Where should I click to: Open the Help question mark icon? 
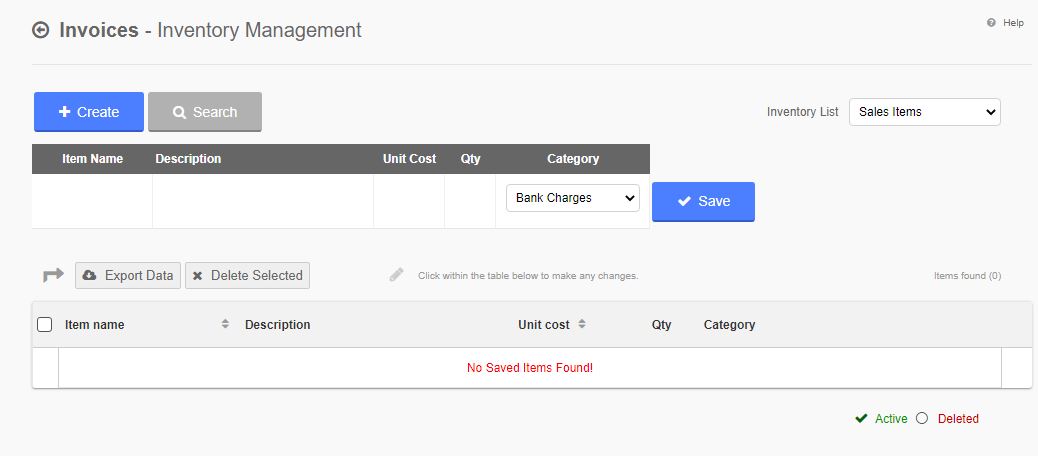[991, 23]
